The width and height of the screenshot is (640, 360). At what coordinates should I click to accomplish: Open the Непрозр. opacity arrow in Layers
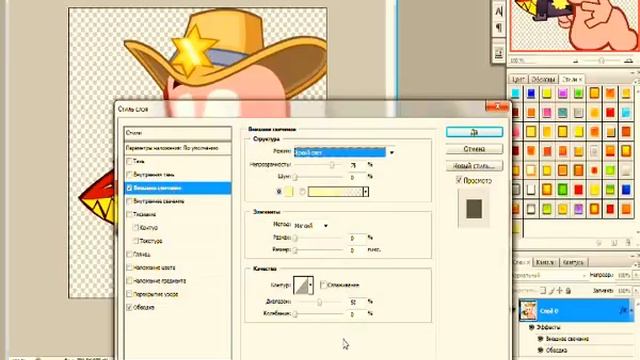(635, 276)
